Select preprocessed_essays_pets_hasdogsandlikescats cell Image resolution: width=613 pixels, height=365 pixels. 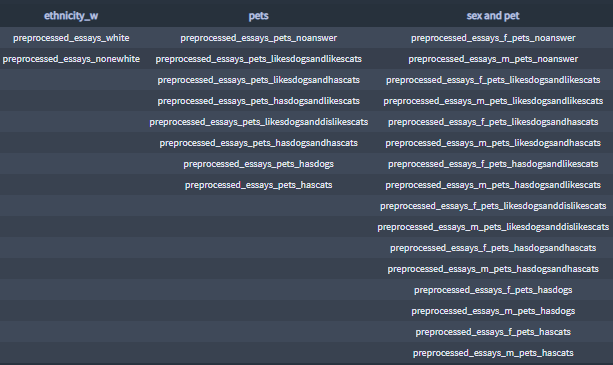tap(258, 101)
